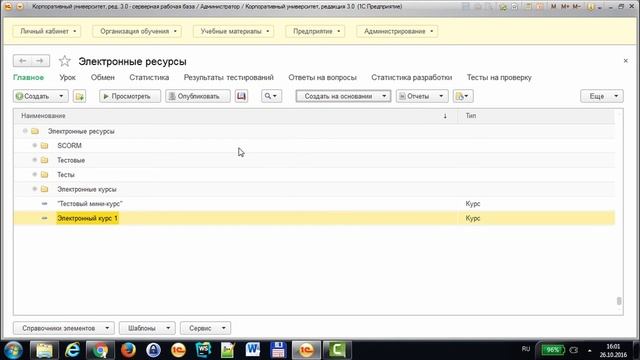Open Windows Explorer from taskbar
640x360 pixels.
[44, 350]
